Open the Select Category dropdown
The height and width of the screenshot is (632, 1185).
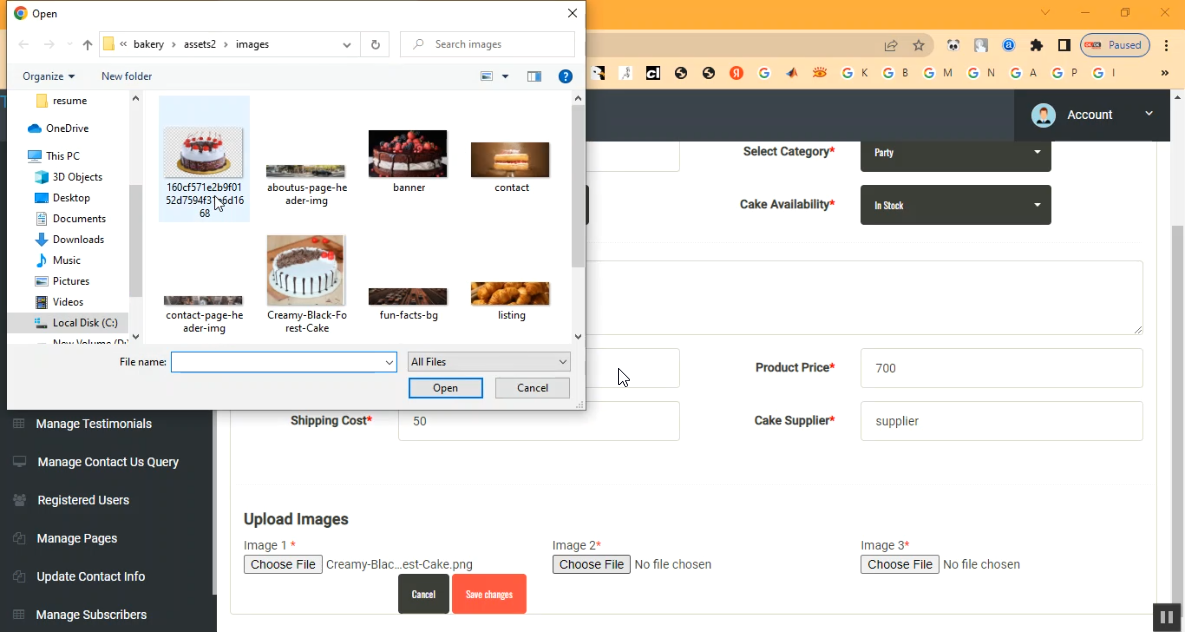955,153
